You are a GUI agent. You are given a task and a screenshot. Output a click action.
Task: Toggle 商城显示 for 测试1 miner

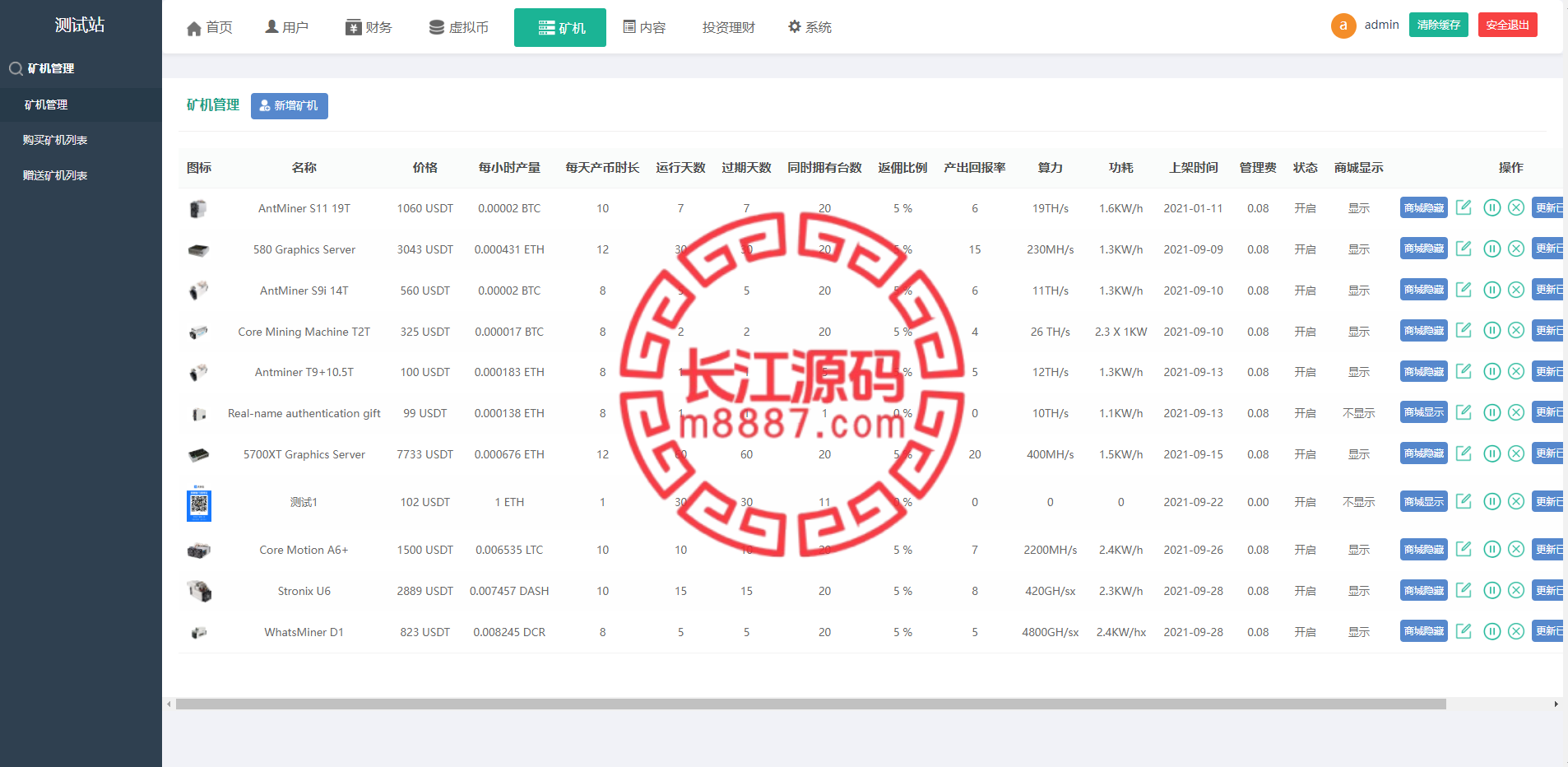(x=1424, y=501)
